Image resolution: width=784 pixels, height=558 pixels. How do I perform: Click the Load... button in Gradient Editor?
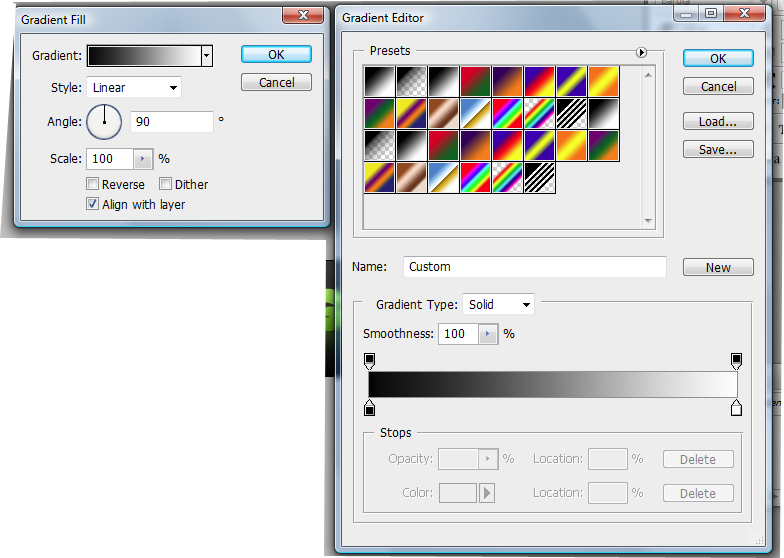coord(718,122)
